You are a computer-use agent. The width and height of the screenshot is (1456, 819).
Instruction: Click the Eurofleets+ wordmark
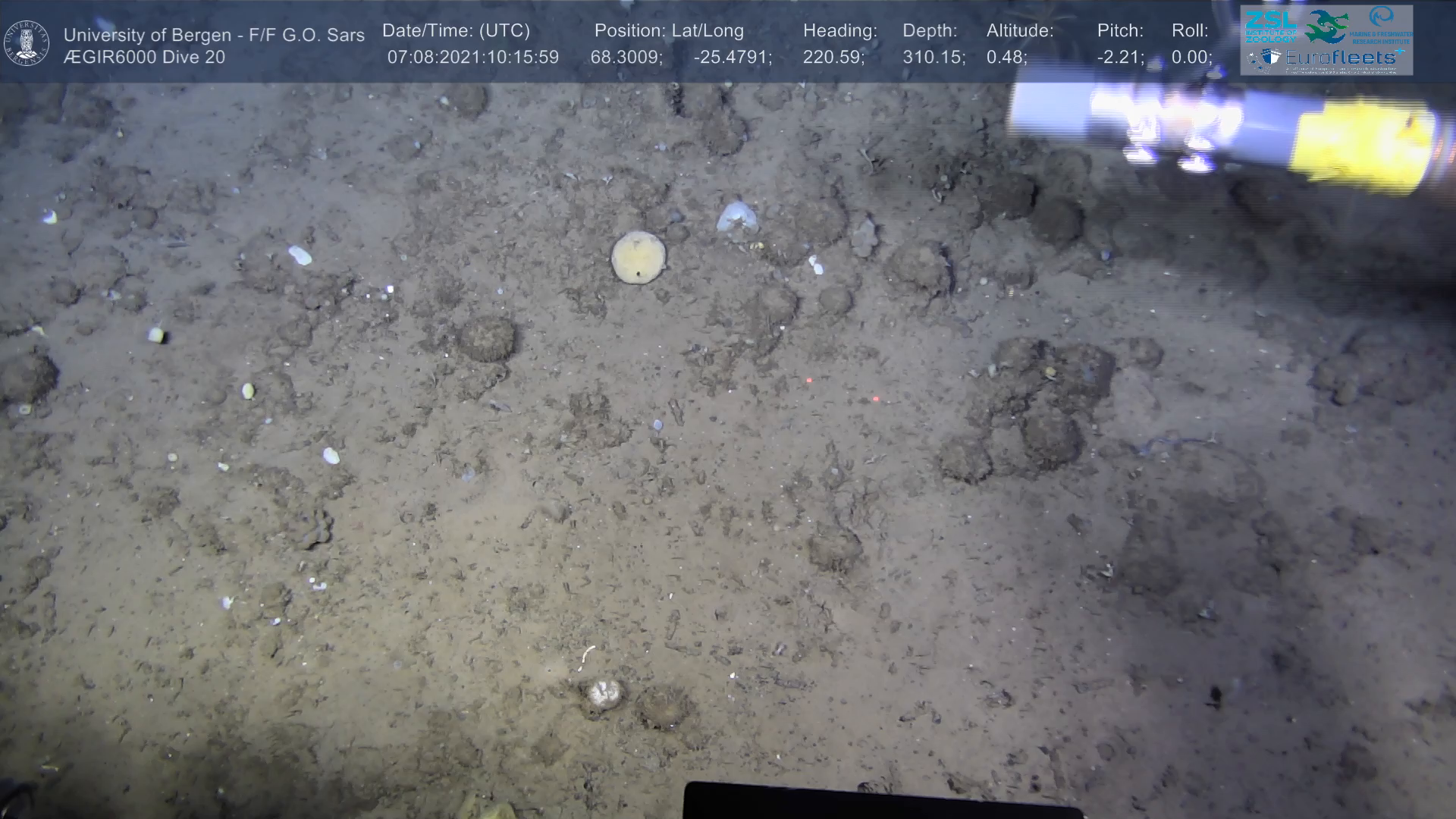pyautogui.click(x=1343, y=58)
